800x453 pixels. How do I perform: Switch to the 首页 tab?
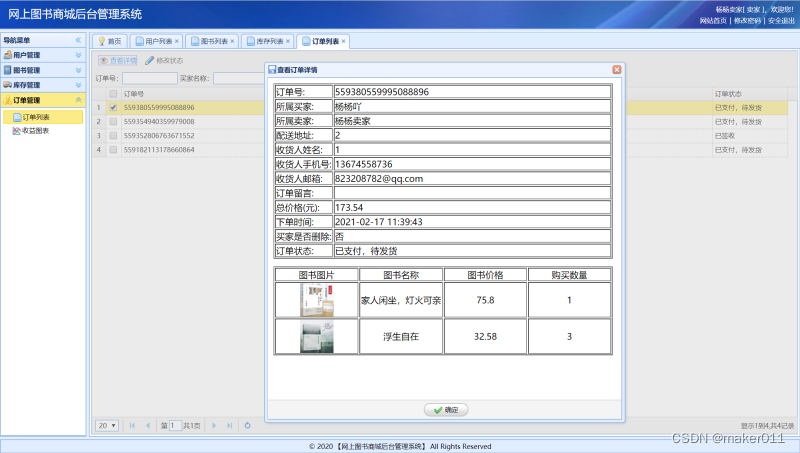(x=109, y=41)
